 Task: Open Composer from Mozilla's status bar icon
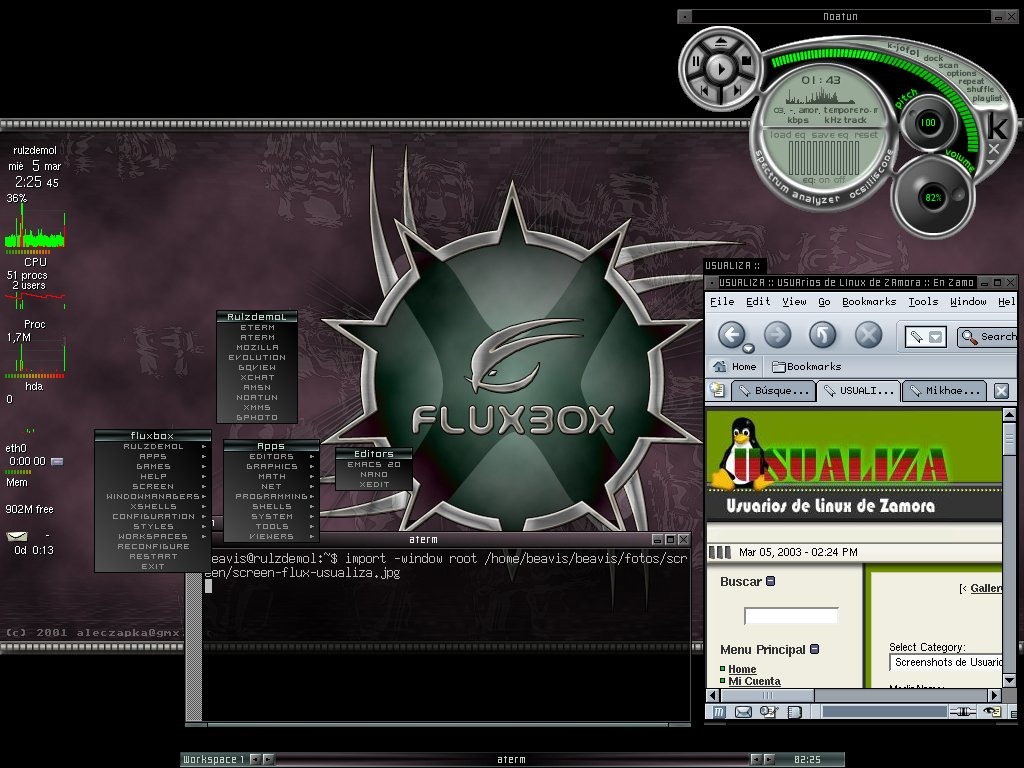pyautogui.click(x=769, y=712)
